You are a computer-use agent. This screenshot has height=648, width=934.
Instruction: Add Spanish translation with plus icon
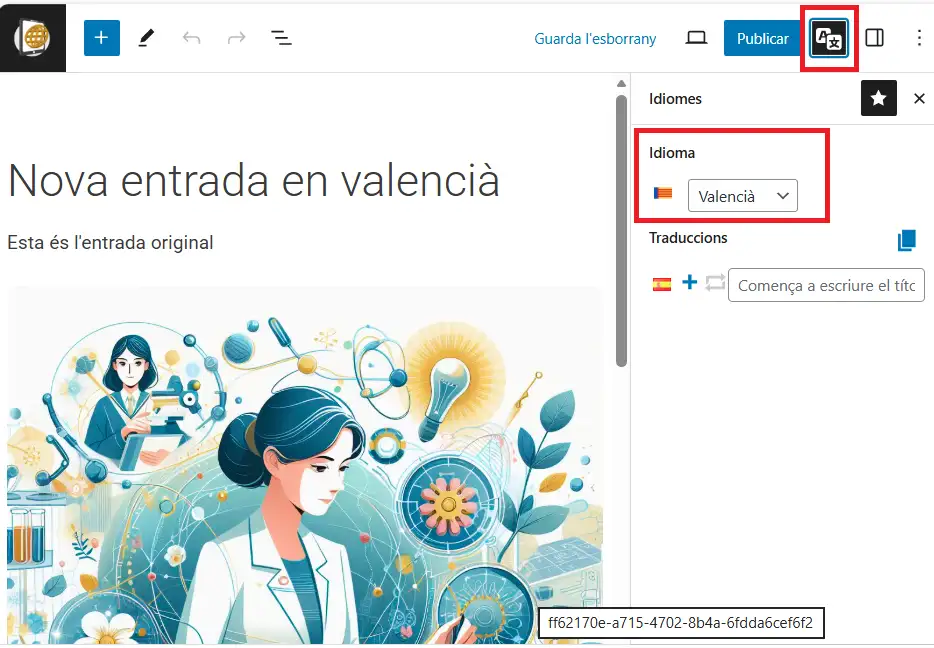click(689, 283)
